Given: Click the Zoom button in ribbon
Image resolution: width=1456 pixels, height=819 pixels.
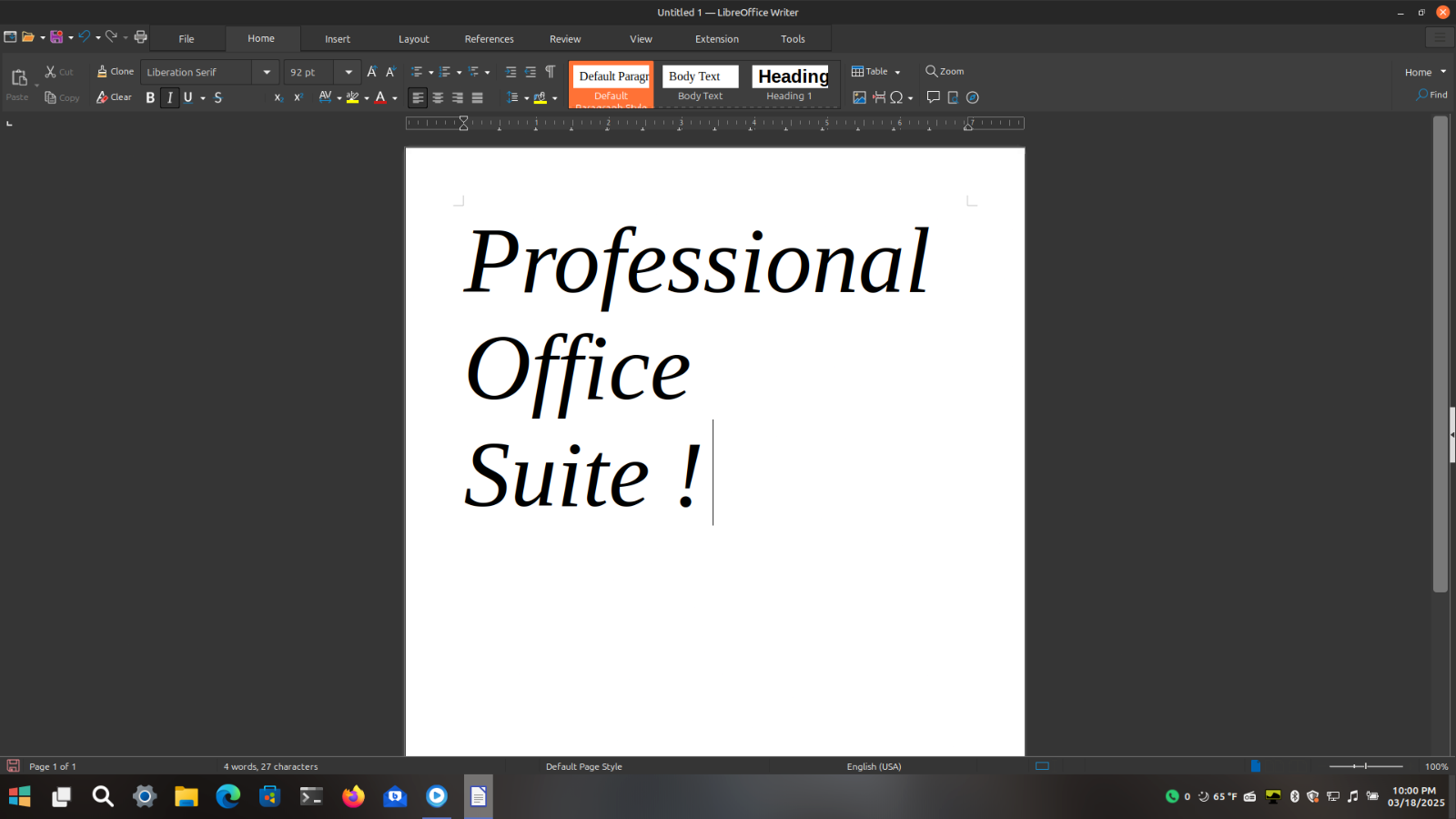Looking at the screenshot, I should pyautogui.click(x=945, y=71).
